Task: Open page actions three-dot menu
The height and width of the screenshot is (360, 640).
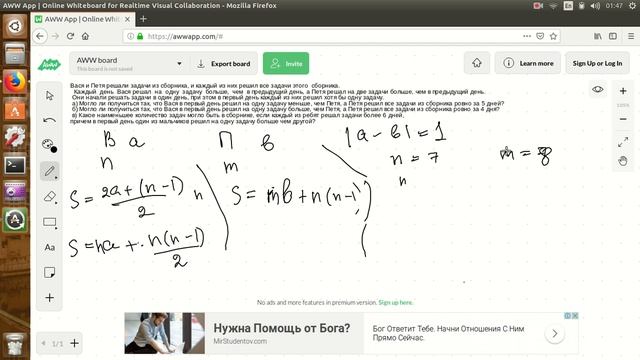Action: coord(527,36)
